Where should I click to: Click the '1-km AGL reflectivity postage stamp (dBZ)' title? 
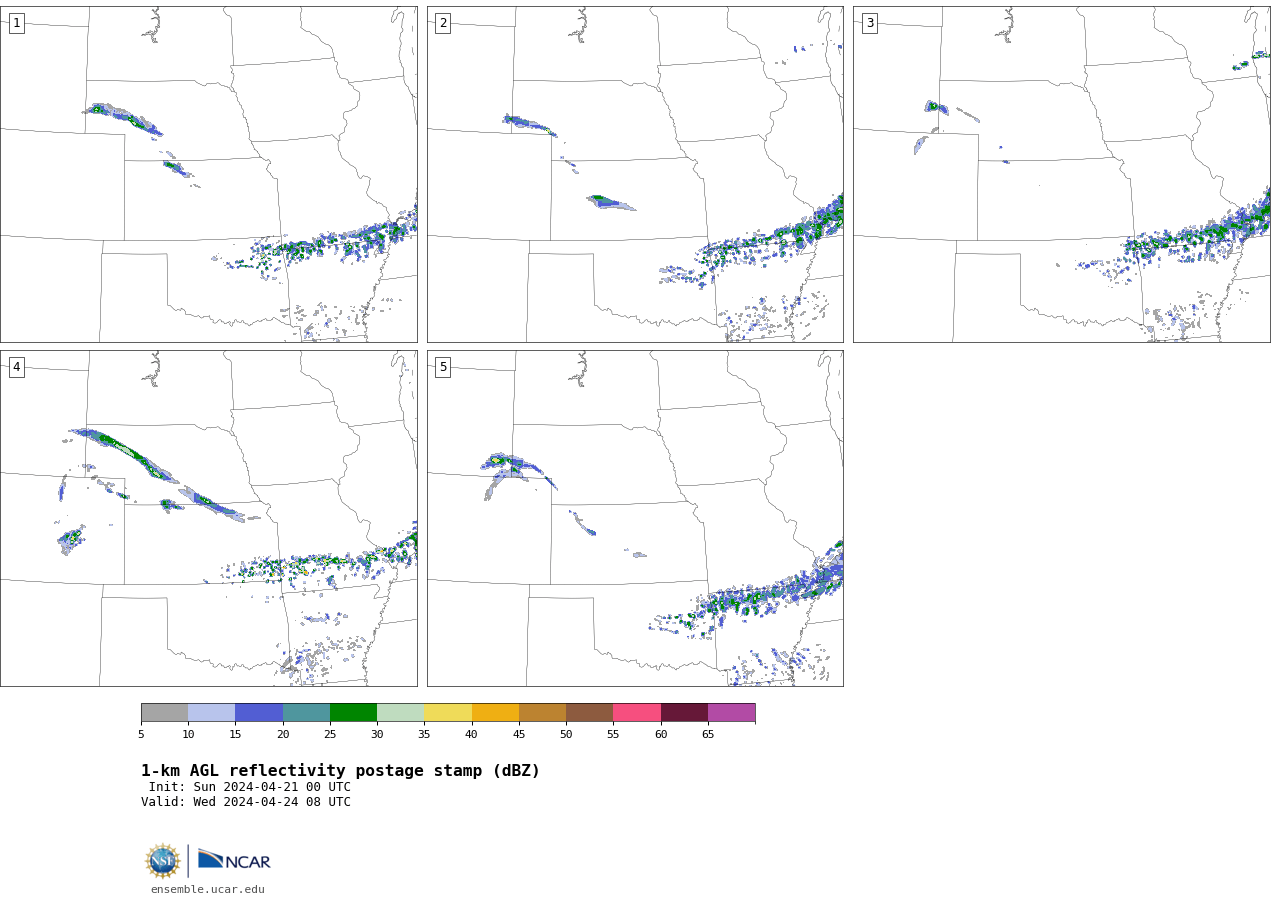click(340, 771)
